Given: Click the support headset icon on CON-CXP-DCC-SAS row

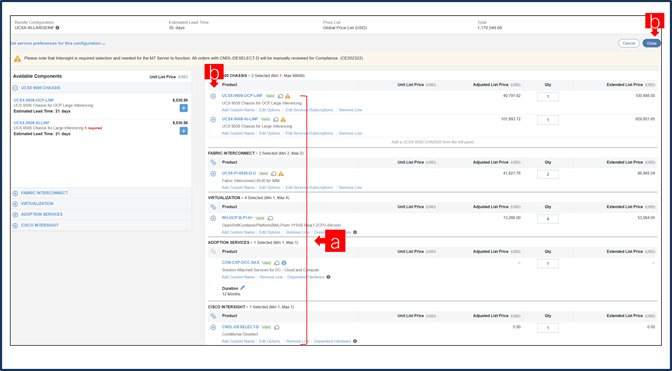Looking at the screenshot, I should point(277,263).
